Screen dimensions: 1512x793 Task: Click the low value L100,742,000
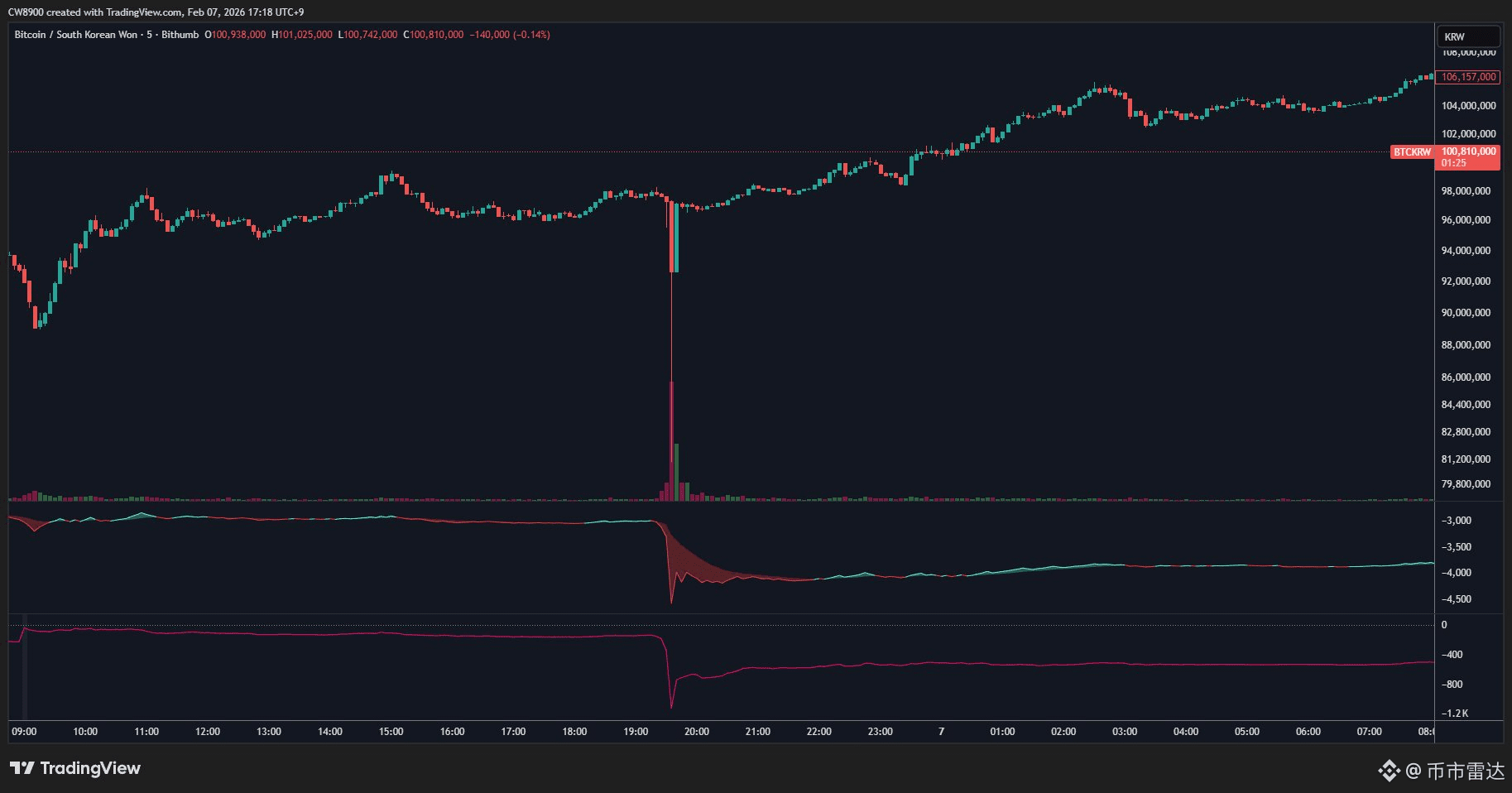click(x=368, y=35)
